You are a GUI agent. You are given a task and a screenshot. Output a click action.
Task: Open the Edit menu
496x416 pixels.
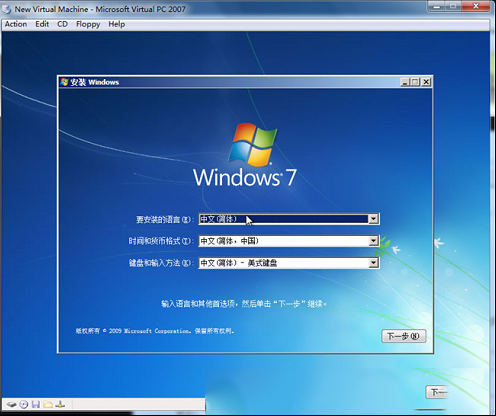42,24
